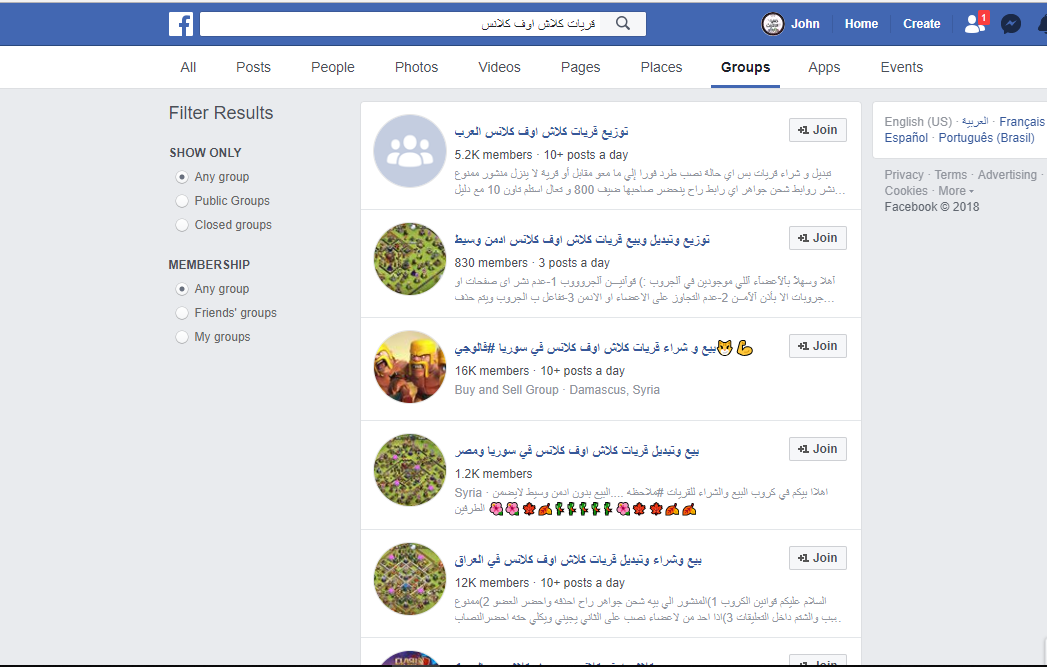Open the barbarian avatar group thumbnail
The image size is (1047, 667).
coord(409,367)
